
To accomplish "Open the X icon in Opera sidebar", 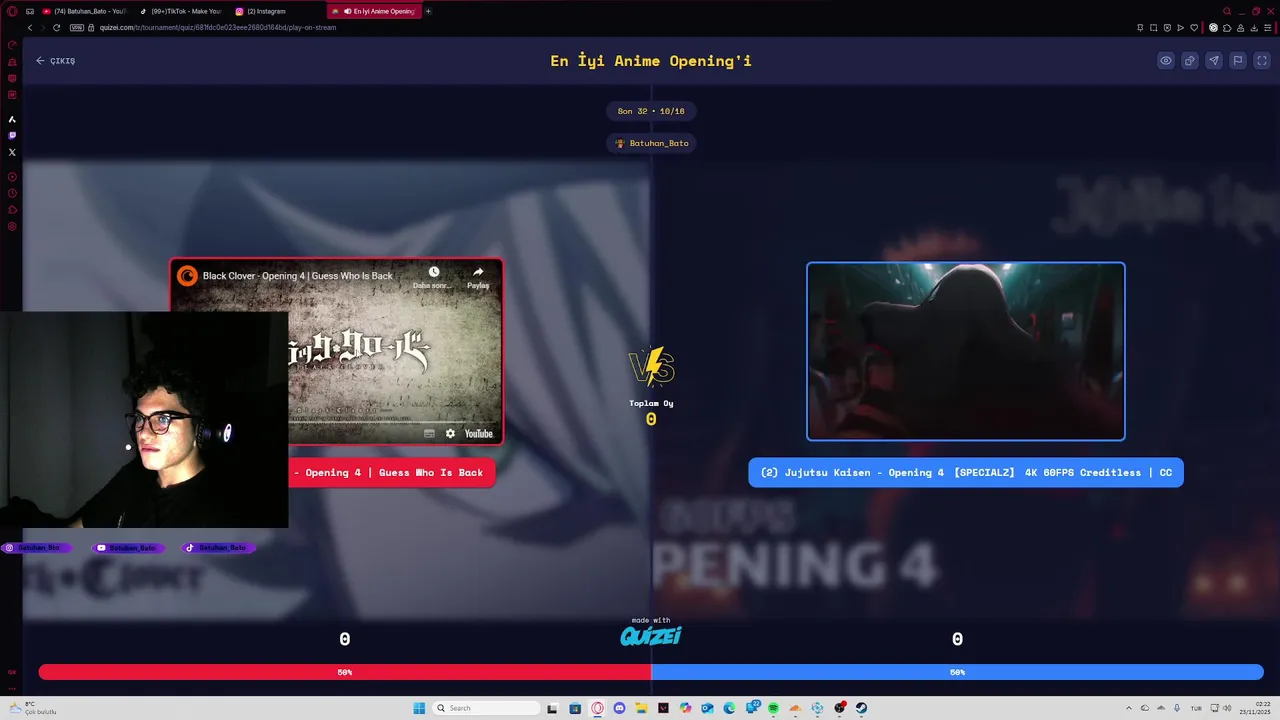I will point(12,153).
